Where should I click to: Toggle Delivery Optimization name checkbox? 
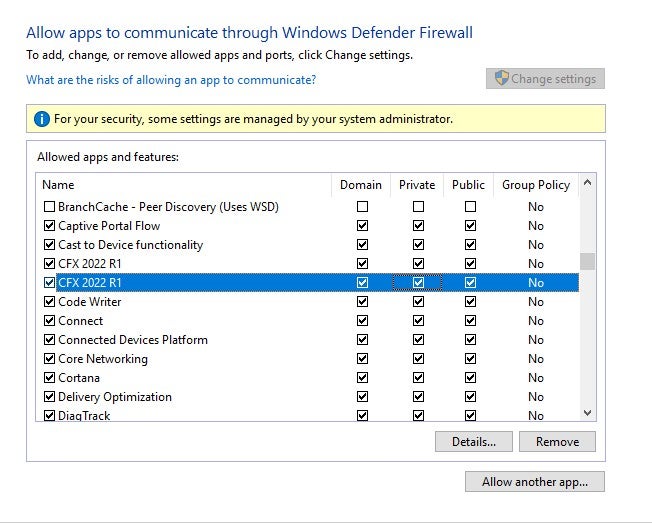[49, 397]
